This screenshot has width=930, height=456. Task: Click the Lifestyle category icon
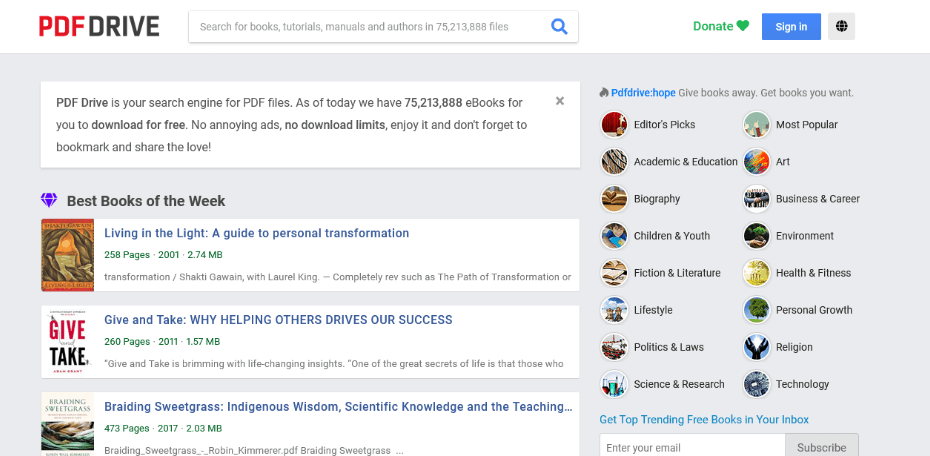coord(614,310)
